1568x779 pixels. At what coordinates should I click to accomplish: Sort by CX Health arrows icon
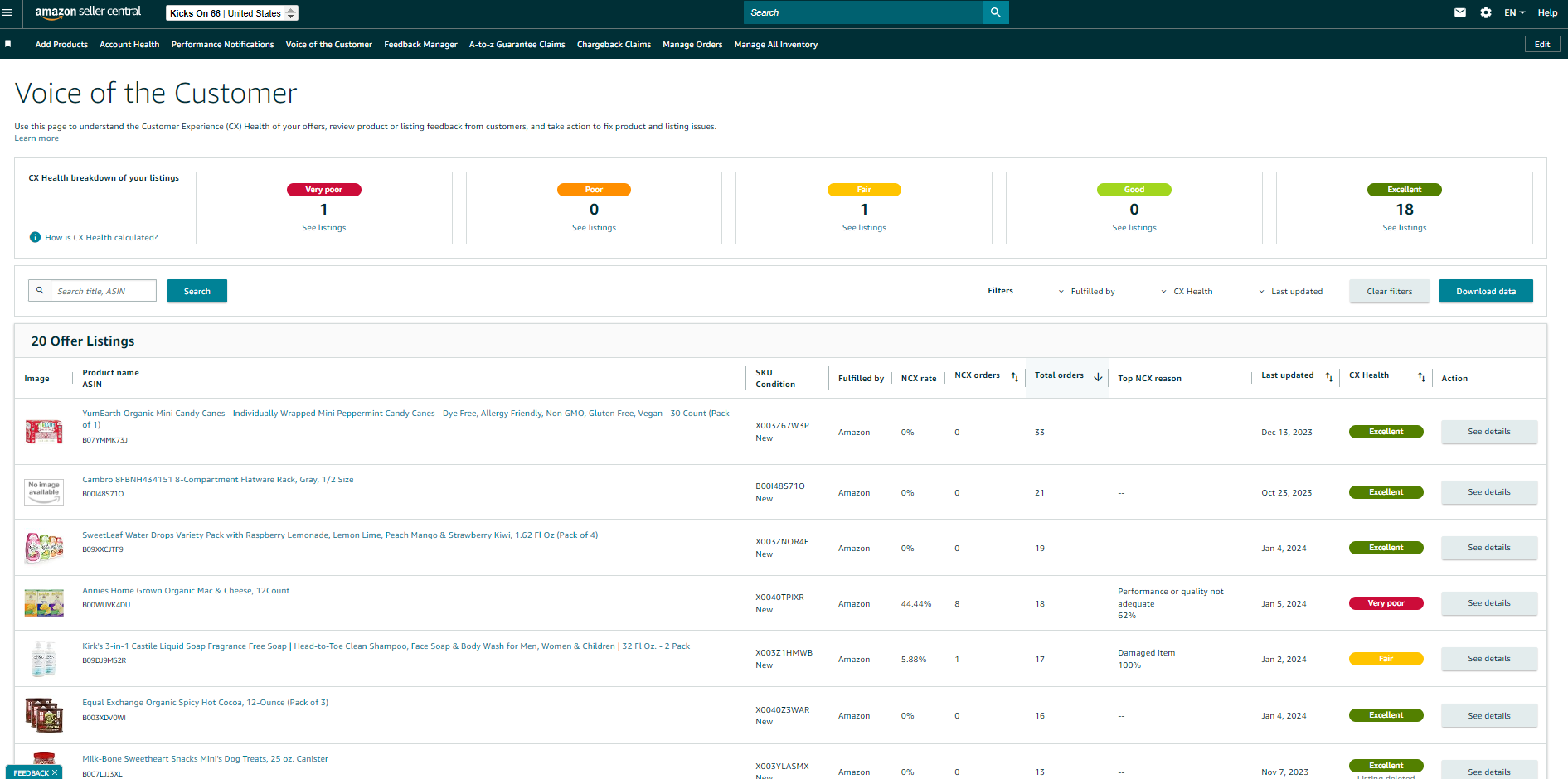coord(1421,377)
